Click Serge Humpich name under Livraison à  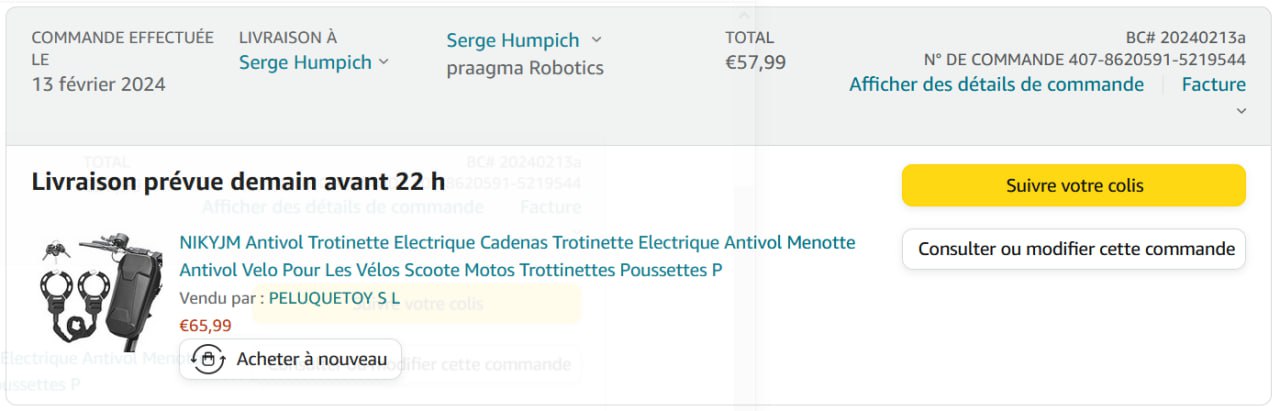pos(304,62)
